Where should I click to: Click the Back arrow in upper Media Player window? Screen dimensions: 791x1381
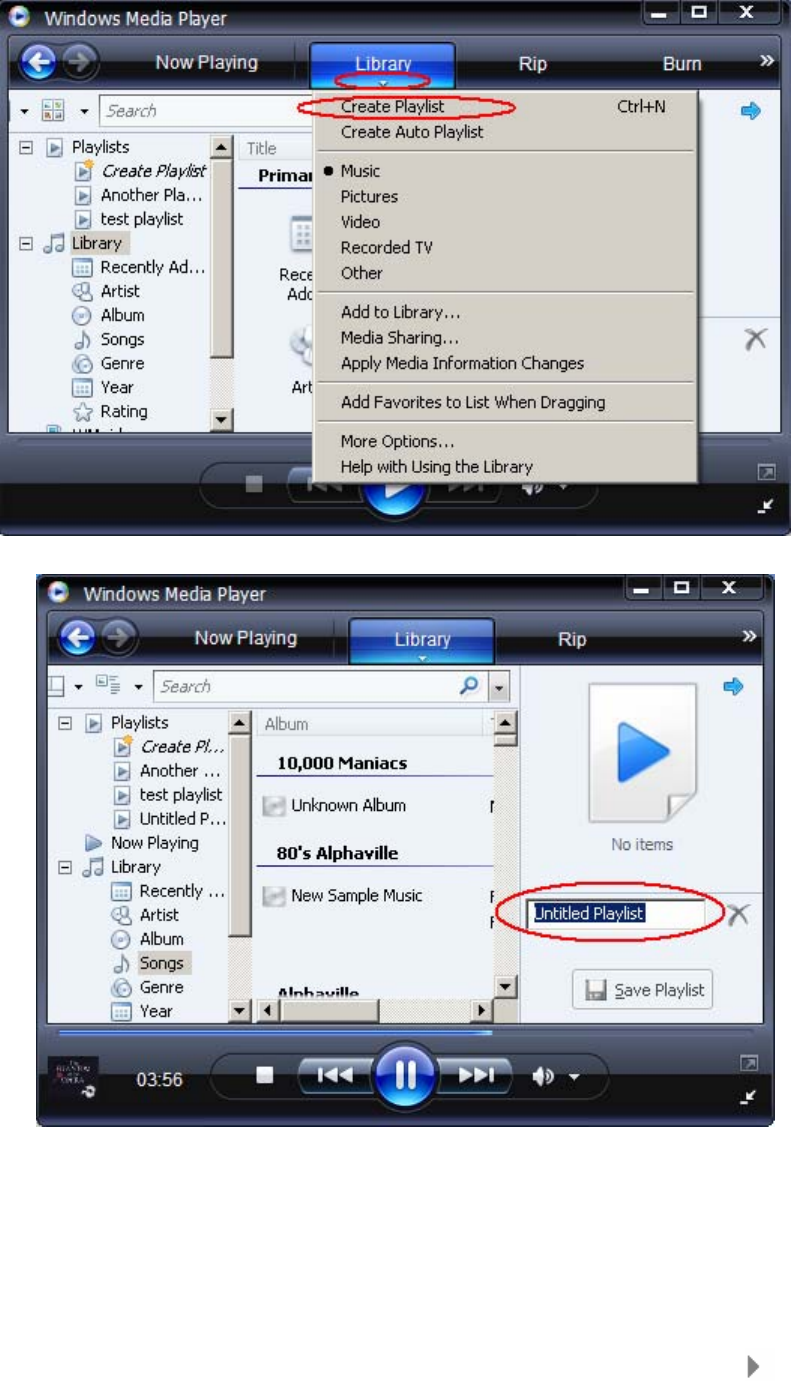[40, 64]
